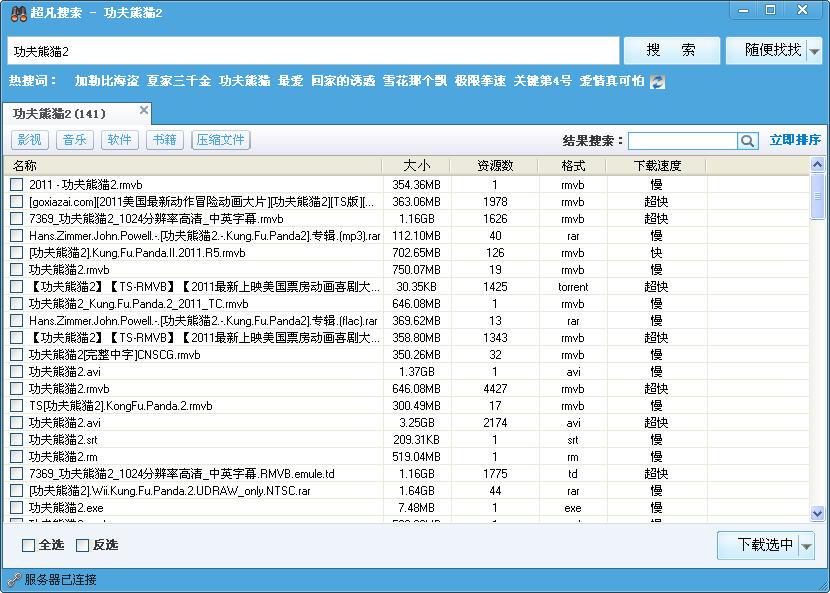Select the 音乐 music category filter
The image size is (830, 593).
tap(74, 140)
